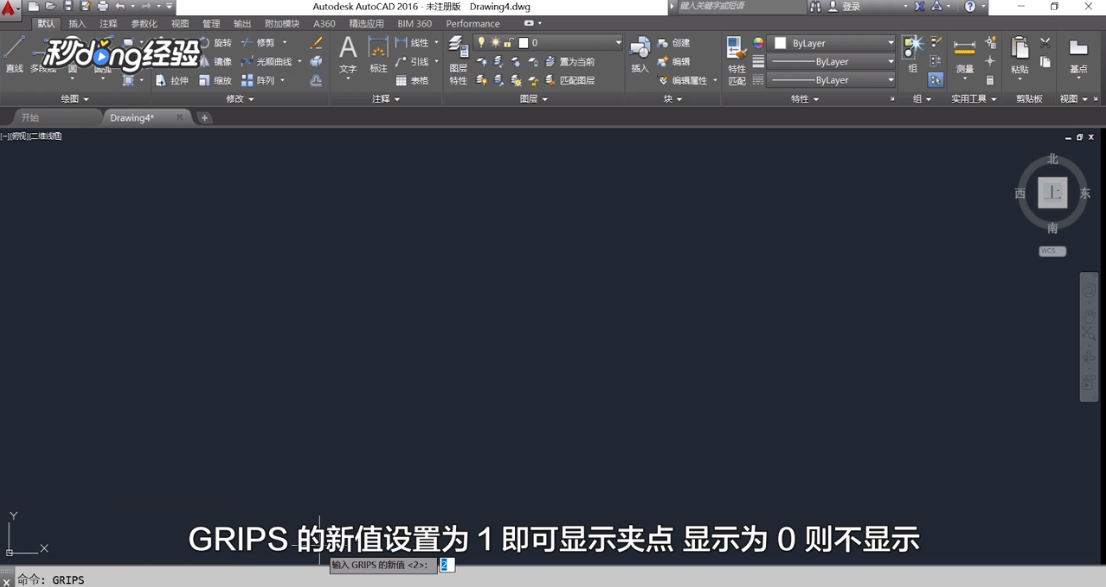Click the ViewCube top (上) face
The height and width of the screenshot is (587, 1106).
[x=1052, y=193]
